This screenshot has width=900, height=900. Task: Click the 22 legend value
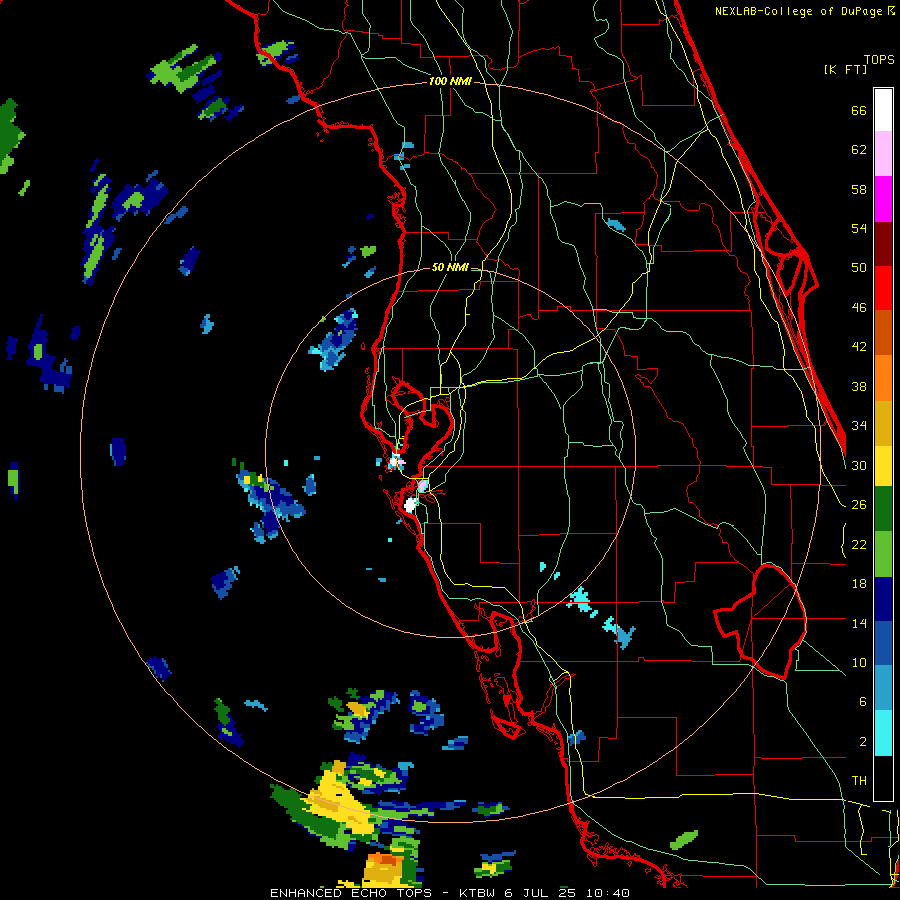click(x=859, y=544)
